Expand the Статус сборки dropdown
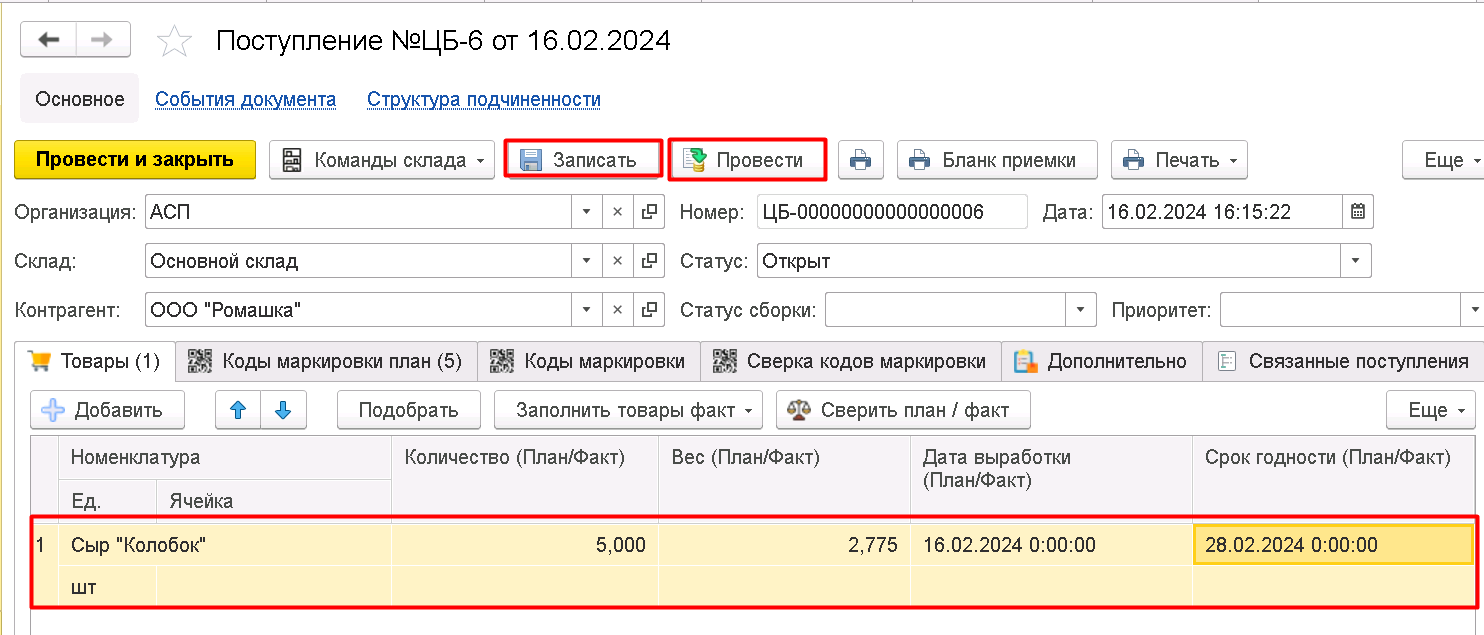Viewport: 1484px width, 635px height. (x=1079, y=310)
